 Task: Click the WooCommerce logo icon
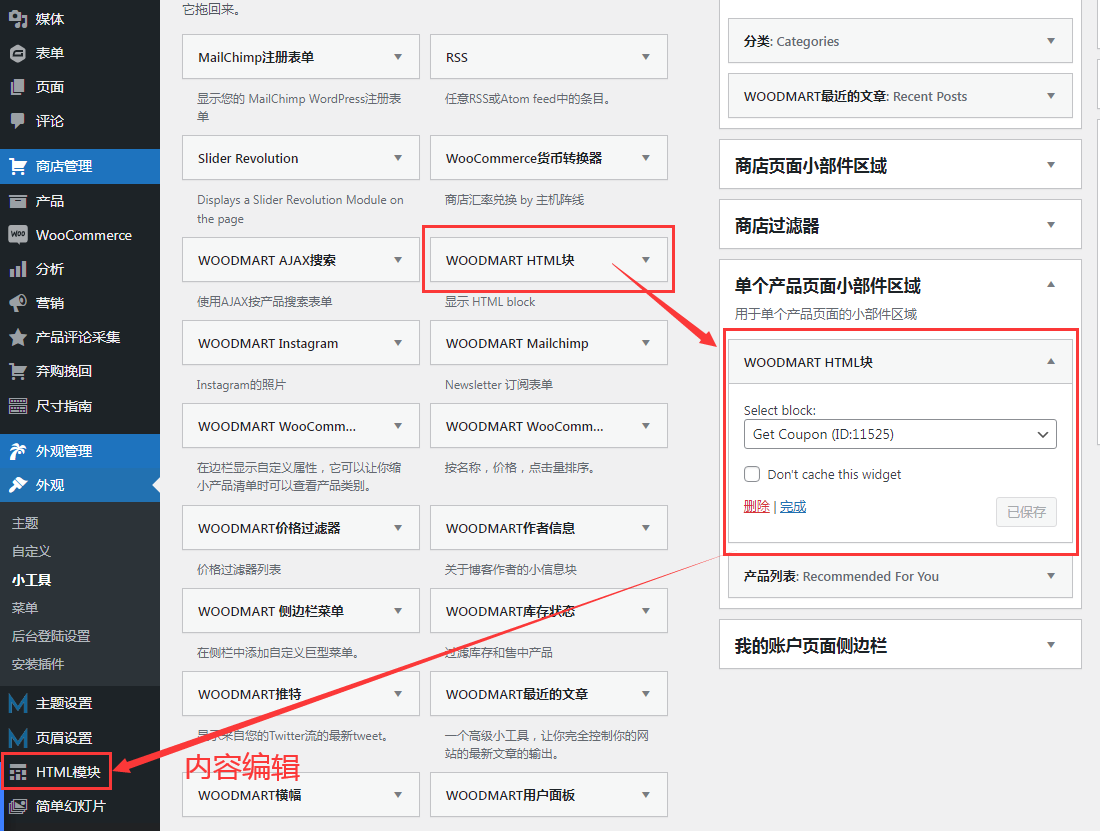pos(18,235)
